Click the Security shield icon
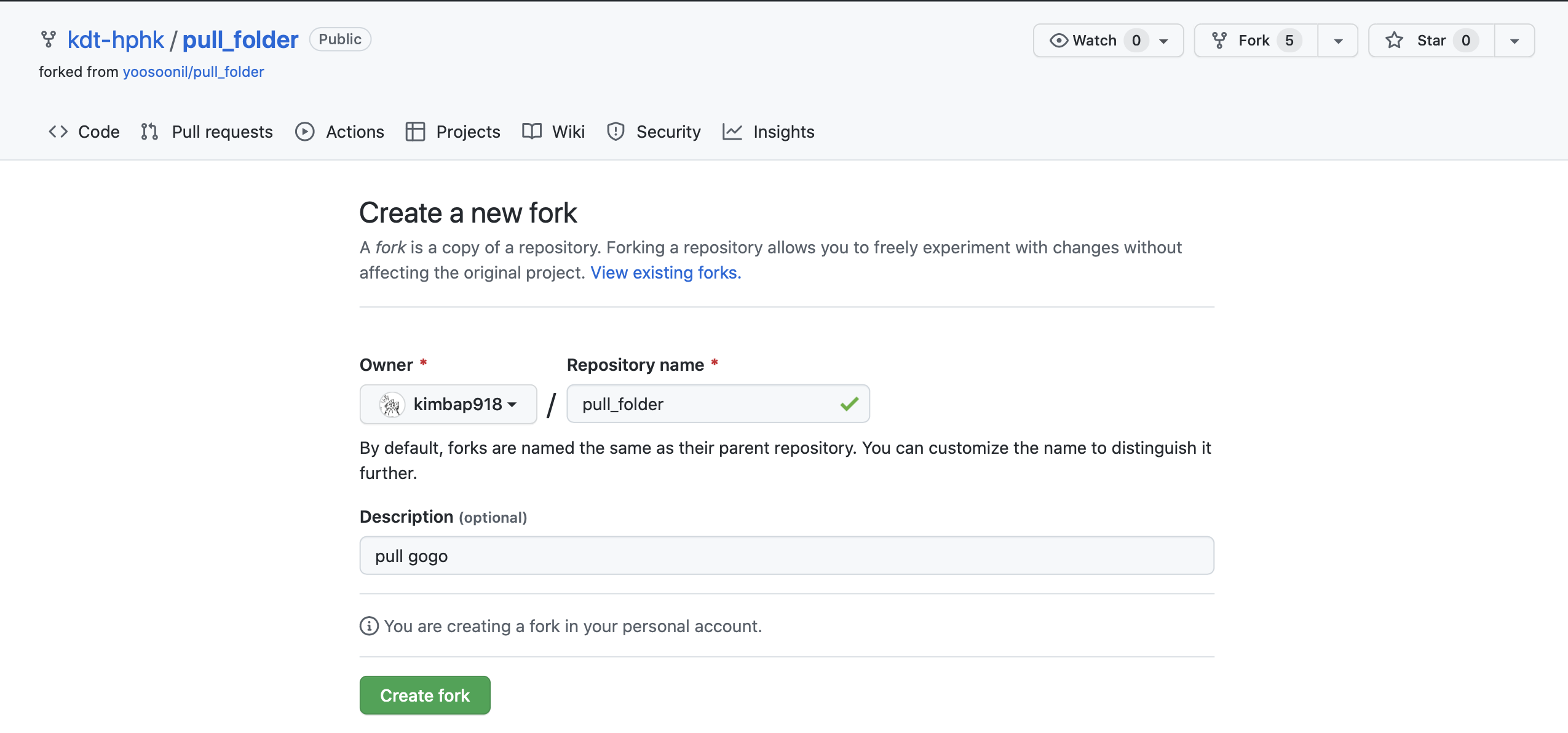The height and width of the screenshot is (733, 1568). pos(616,132)
